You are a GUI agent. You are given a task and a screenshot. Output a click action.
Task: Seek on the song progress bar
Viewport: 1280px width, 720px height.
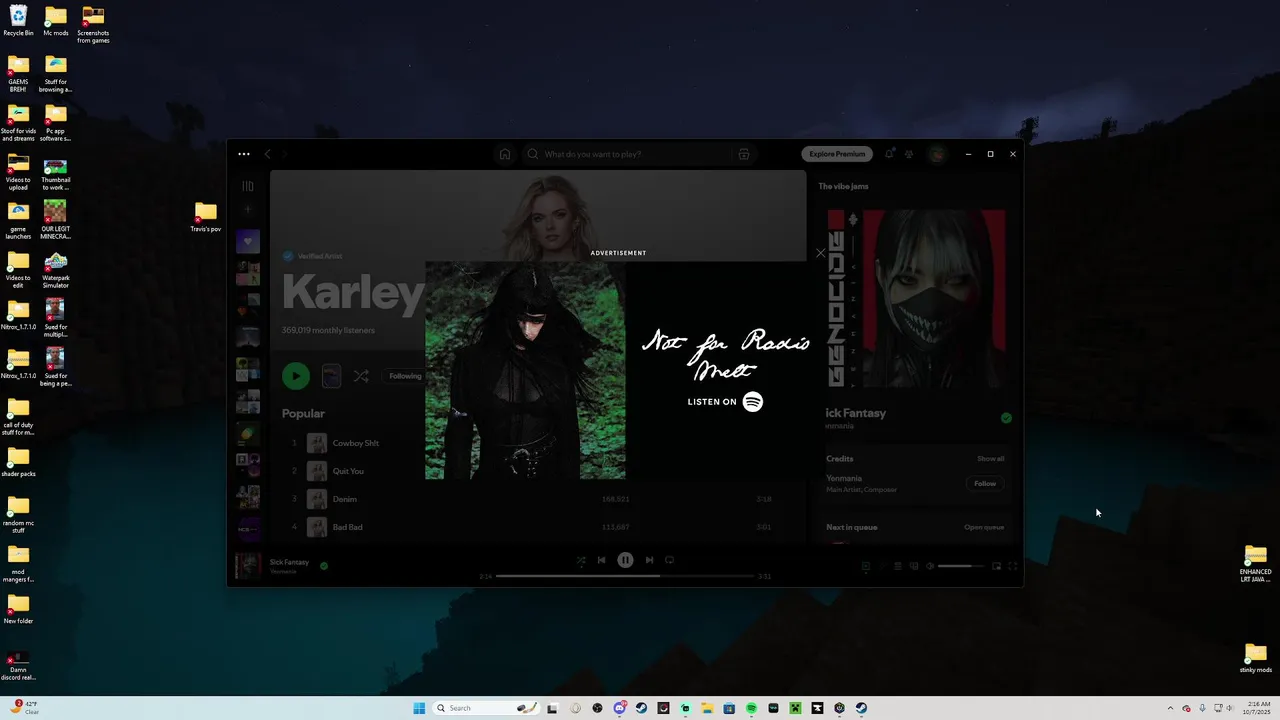pos(625,576)
